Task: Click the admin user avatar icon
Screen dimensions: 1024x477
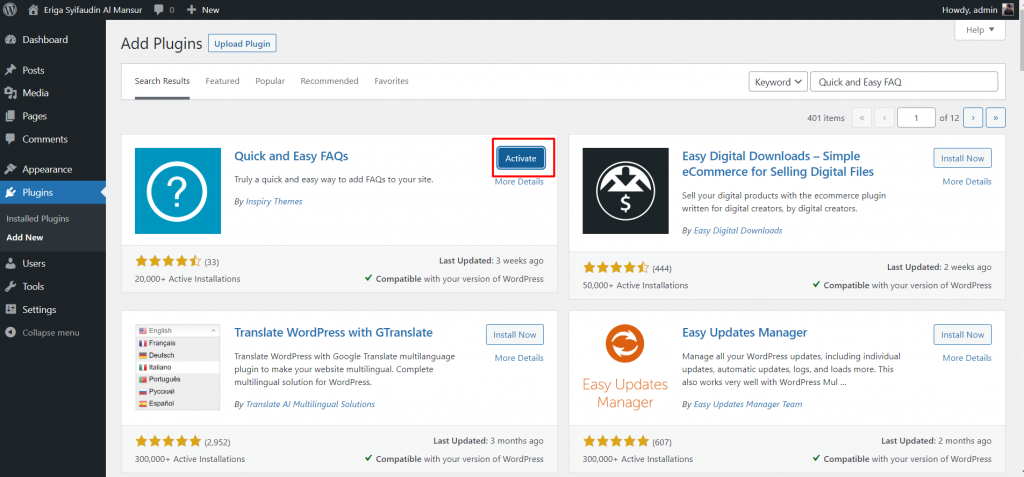Action: 1012,9
